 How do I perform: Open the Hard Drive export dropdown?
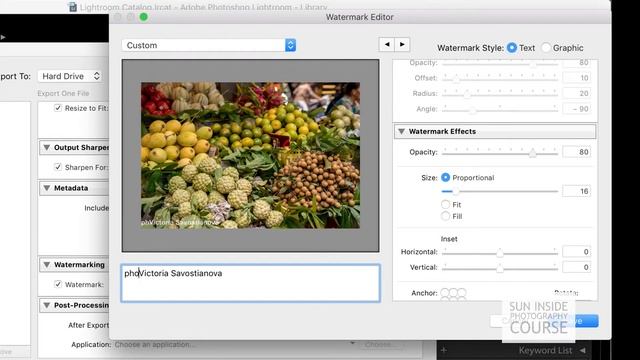tap(70, 76)
